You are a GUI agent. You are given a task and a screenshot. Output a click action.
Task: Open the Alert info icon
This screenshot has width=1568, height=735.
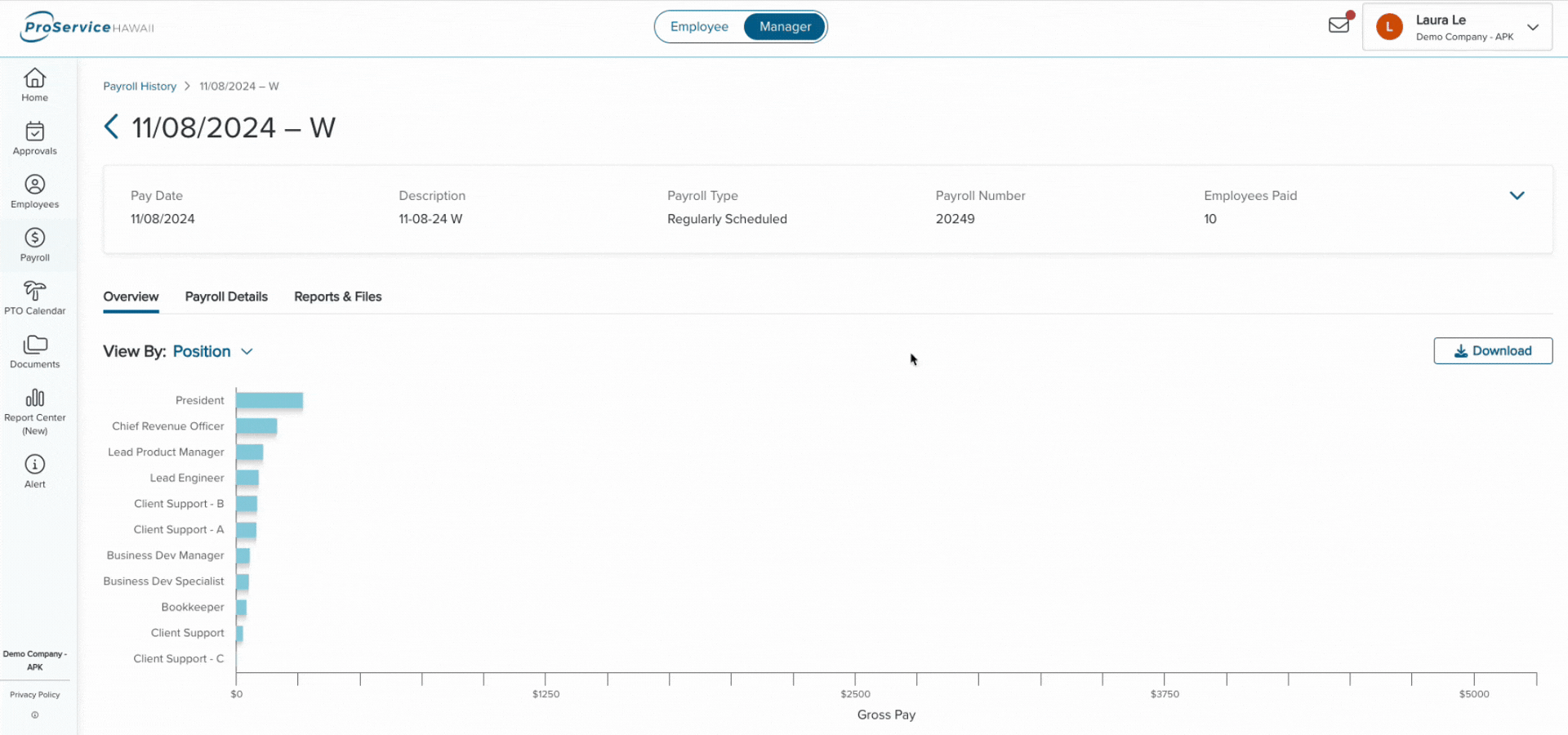pyautogui.click(x=34, y=464)
